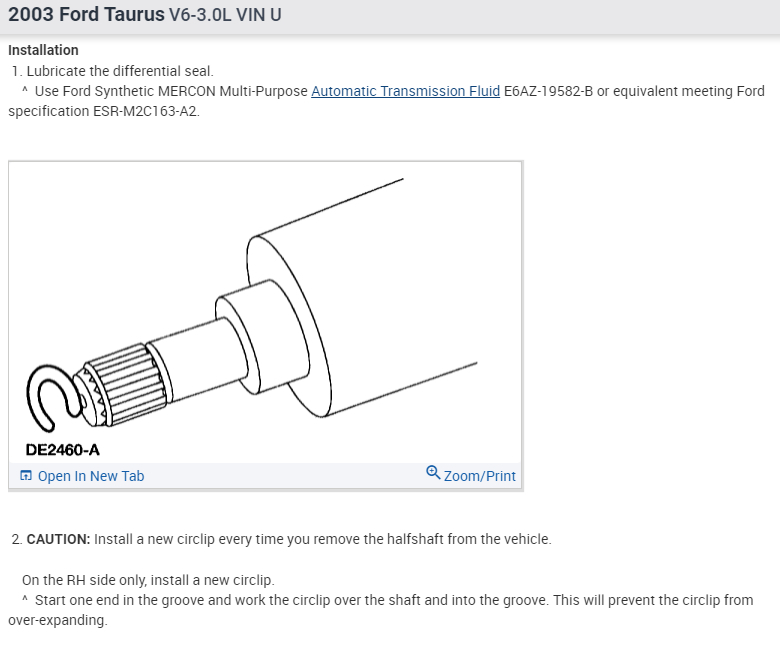
Task: Click the DE2460-A figure label
Action: click(x=63, y=450)
